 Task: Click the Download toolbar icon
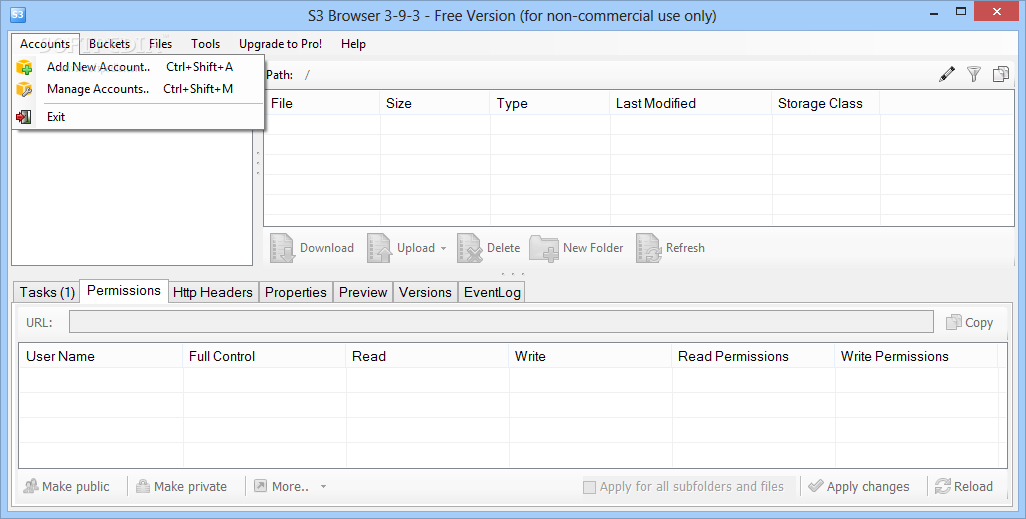[x=283, y=248]
